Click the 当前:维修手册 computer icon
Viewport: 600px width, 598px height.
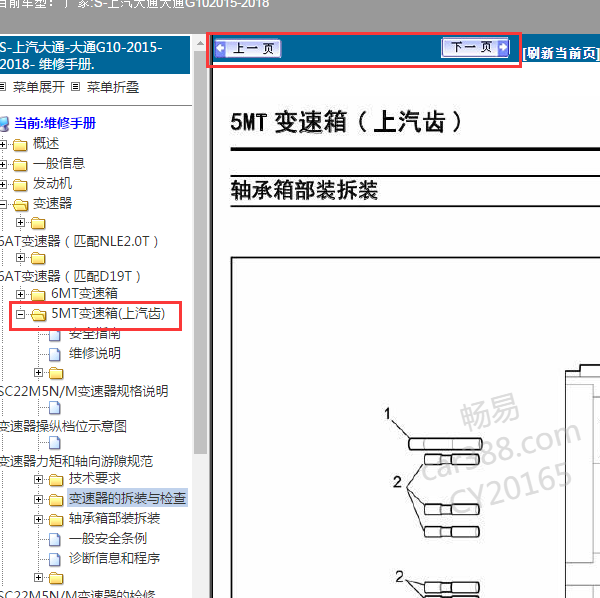[x=4, y=124]
